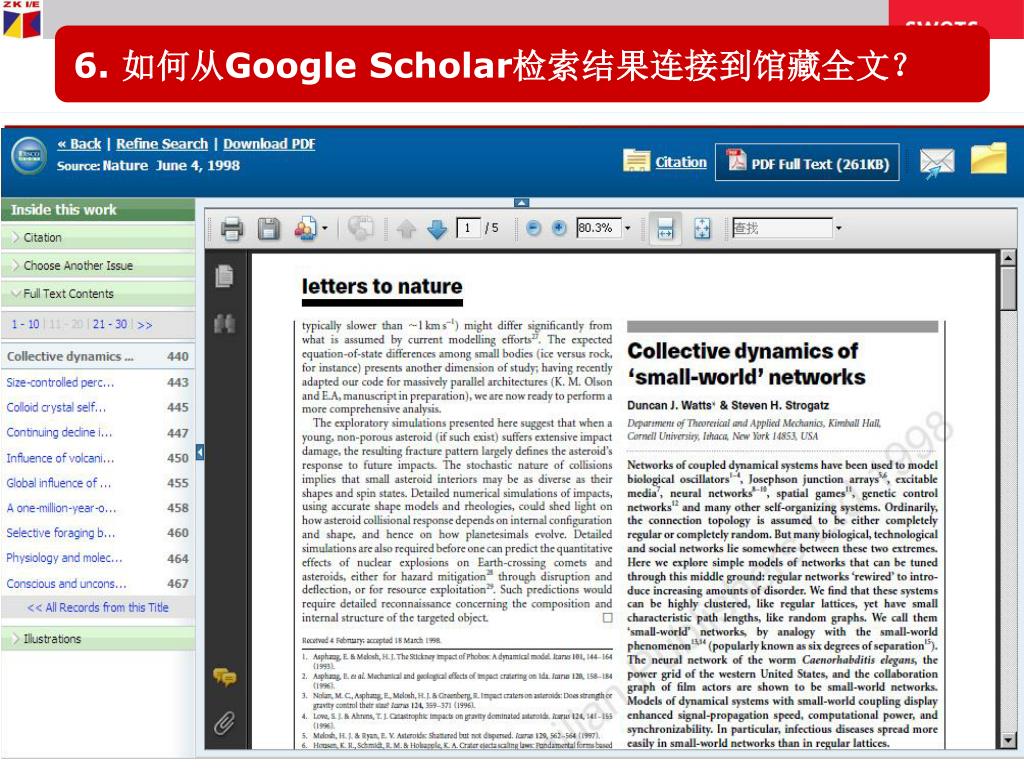This screenshot has width=1024, height=768.
Task: Open the binoculars search panel icon
Action: [x=224, y=323]
